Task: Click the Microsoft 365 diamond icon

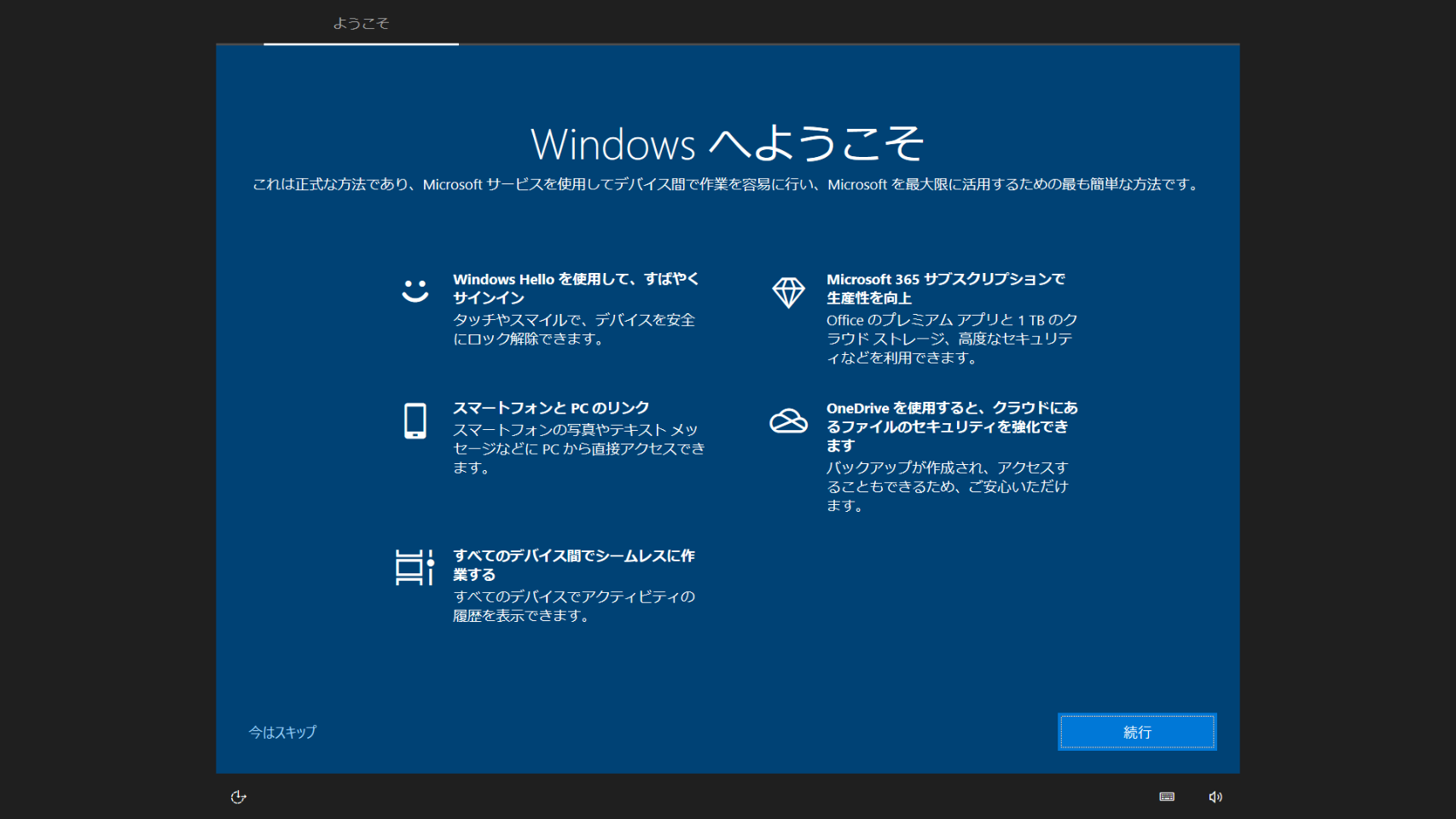Action: coord(788,292)
